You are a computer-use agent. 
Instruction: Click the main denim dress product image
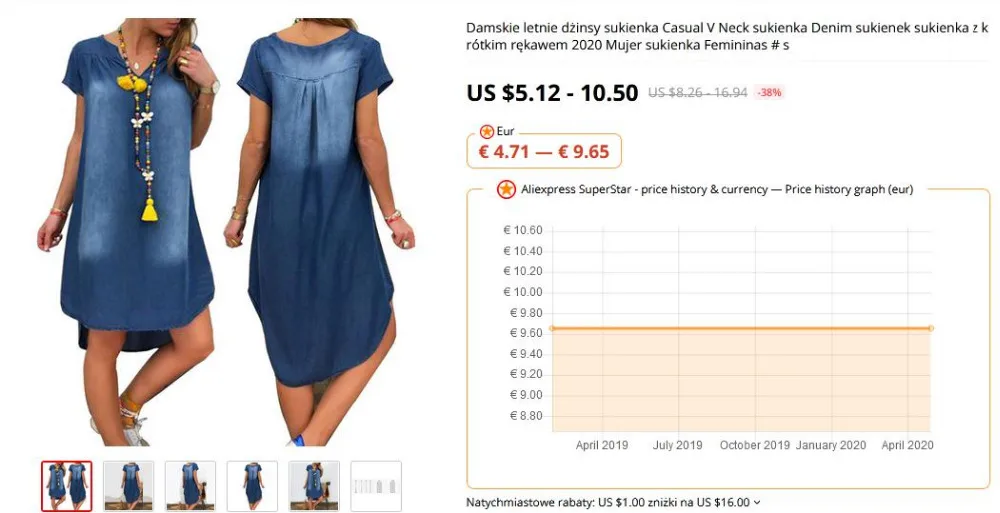coord(226,232)
